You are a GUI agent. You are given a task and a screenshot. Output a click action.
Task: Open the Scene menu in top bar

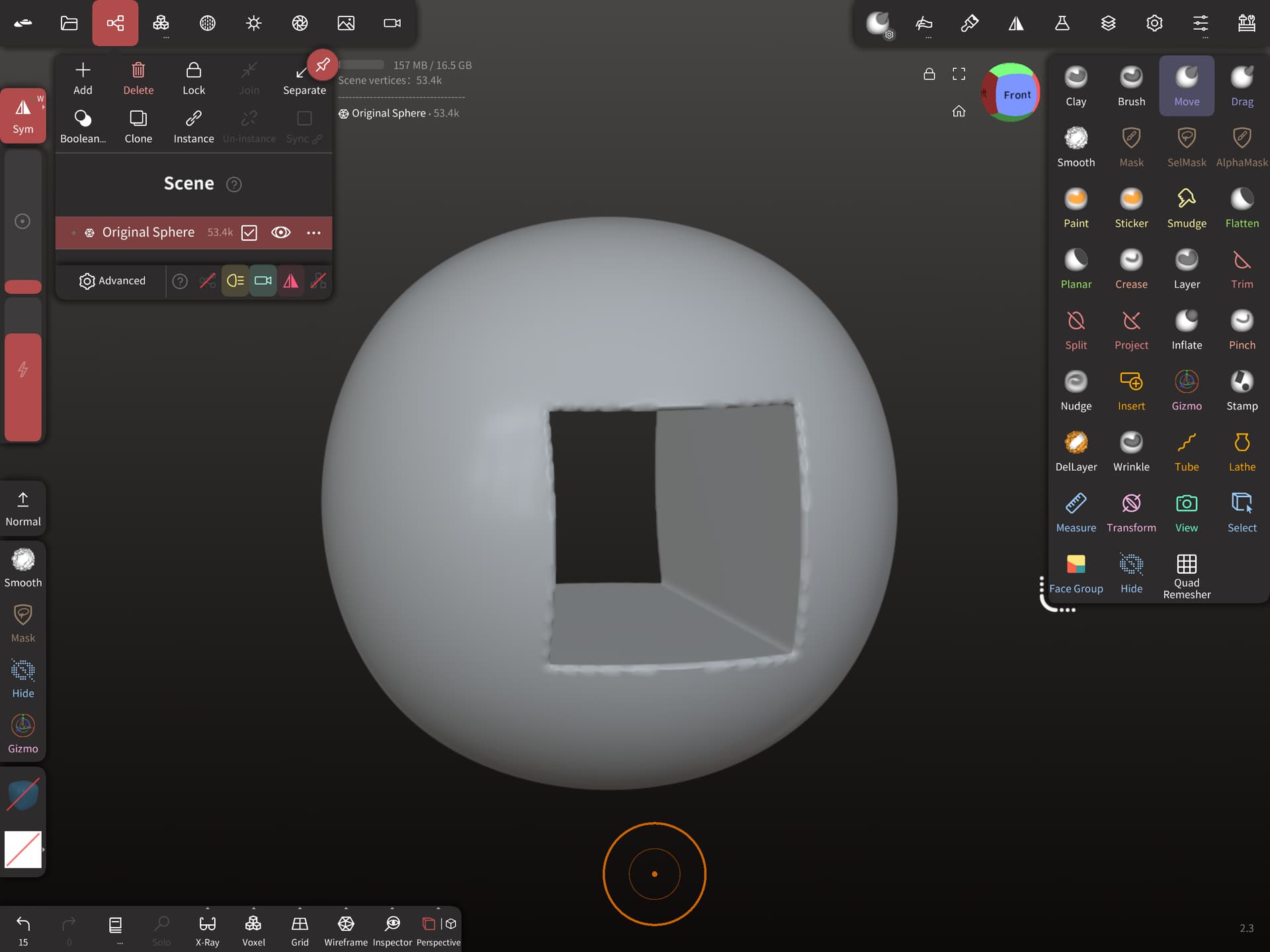[115, 23]
